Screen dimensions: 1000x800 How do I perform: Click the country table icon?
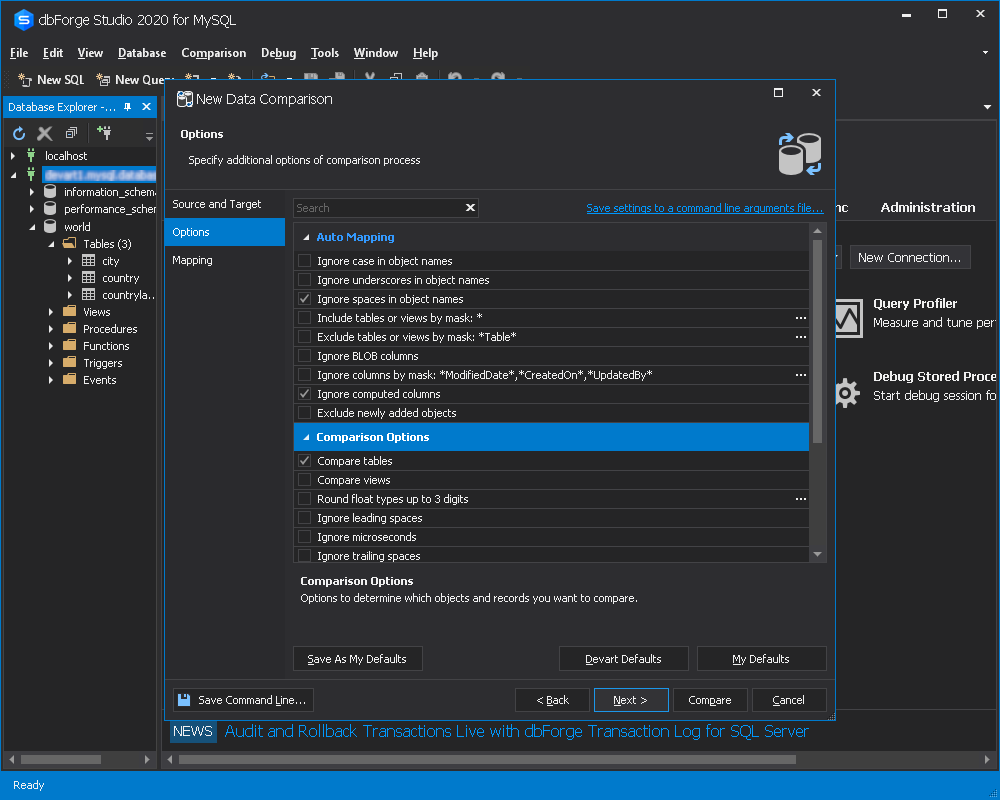[x=89, y=278]
